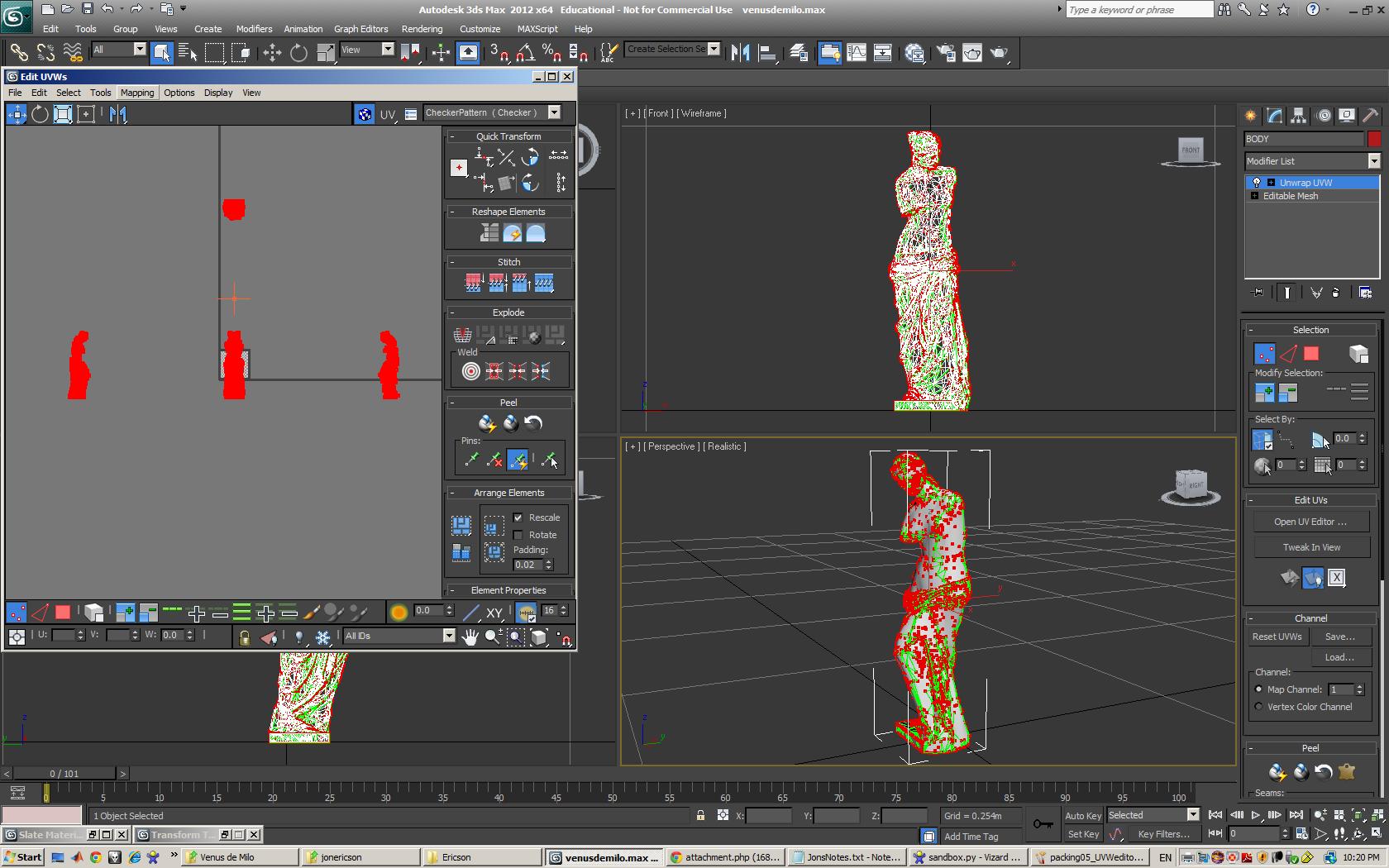Enable Polygon sub-object mode in Selection rollout

coord(1311,354)
